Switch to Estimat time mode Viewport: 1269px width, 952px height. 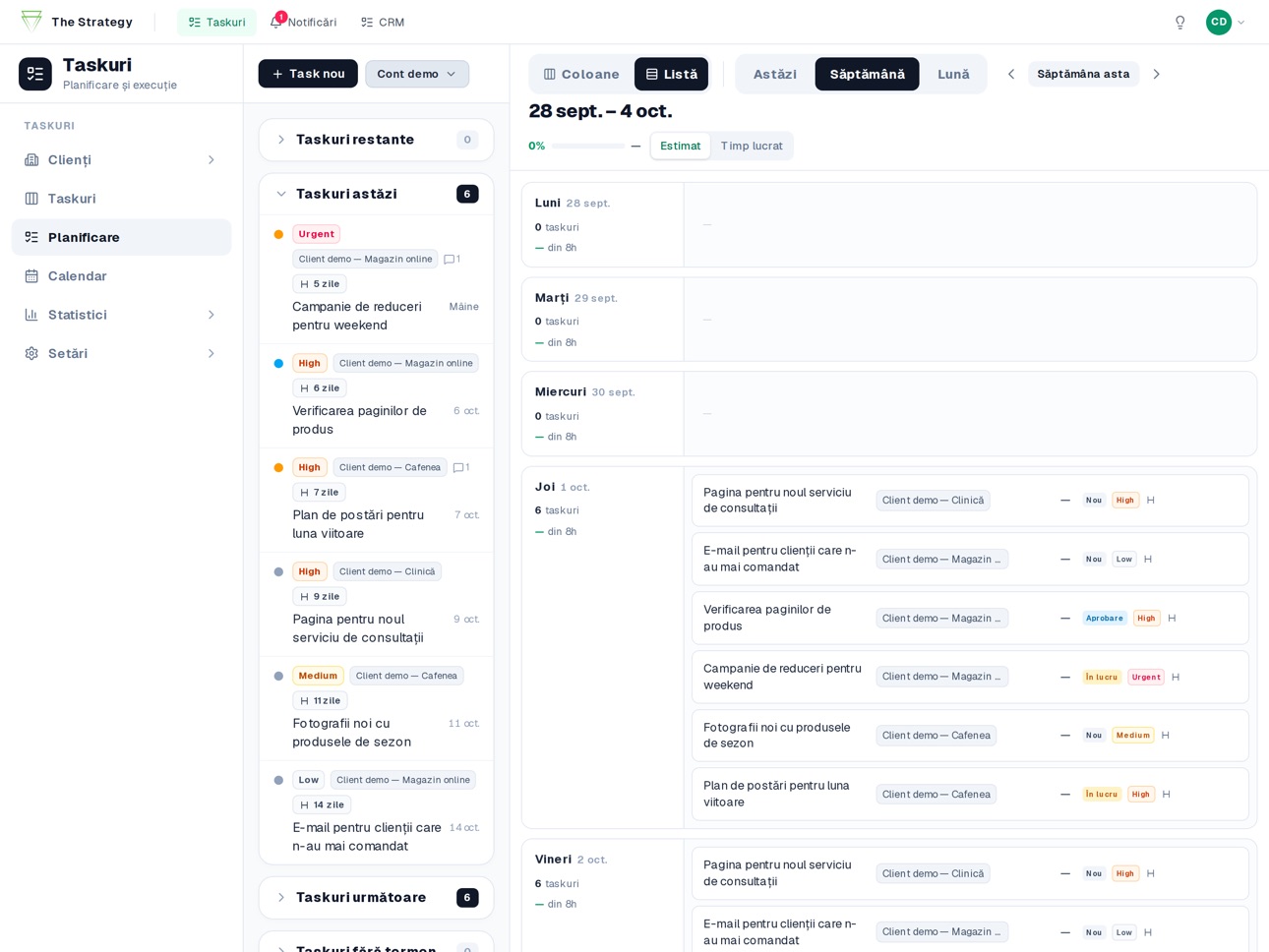680,146
